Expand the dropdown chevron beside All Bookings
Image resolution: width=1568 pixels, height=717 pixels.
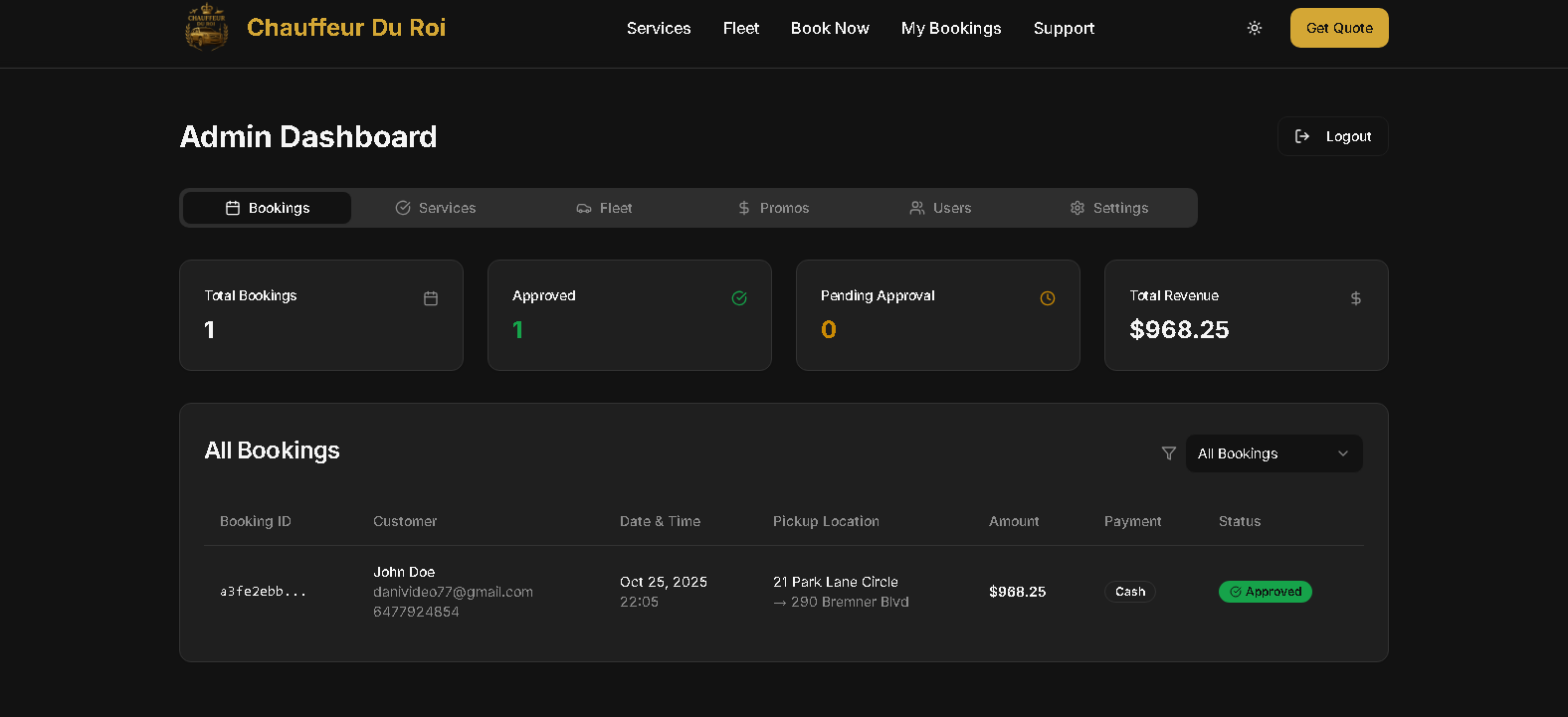coord(1343,453)
